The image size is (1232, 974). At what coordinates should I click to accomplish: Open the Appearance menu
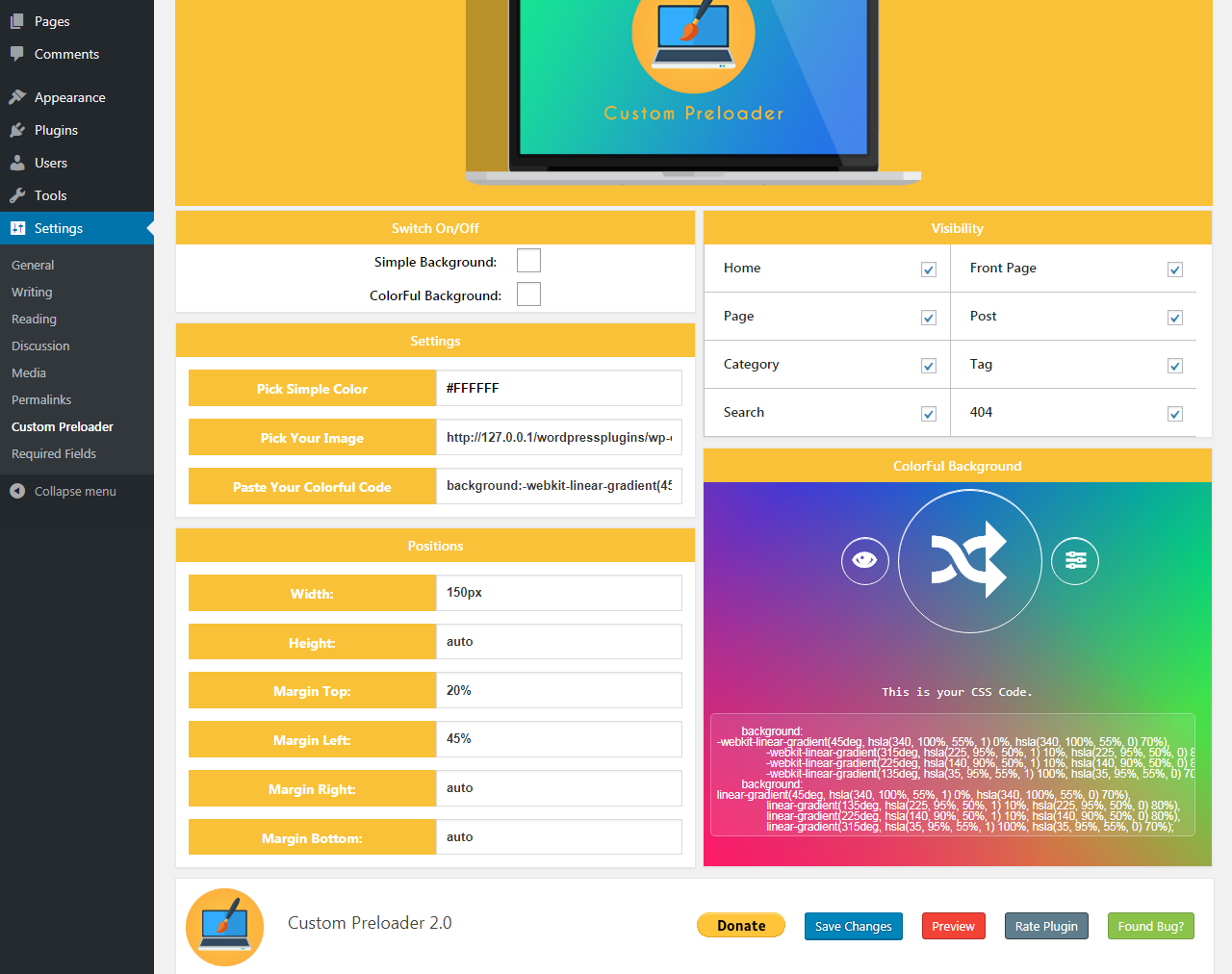click(x=77, y=97)
